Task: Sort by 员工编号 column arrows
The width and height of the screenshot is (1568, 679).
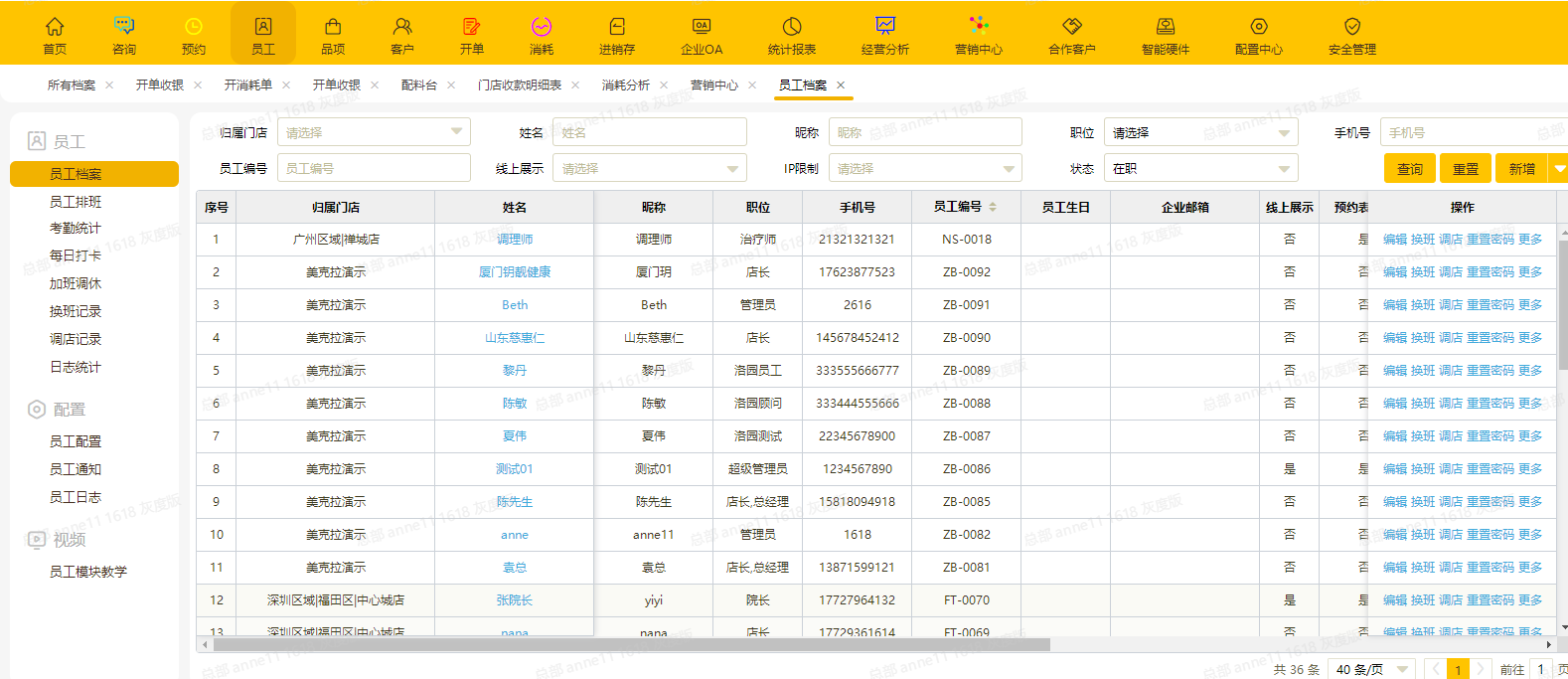Action: coord(993,207)
